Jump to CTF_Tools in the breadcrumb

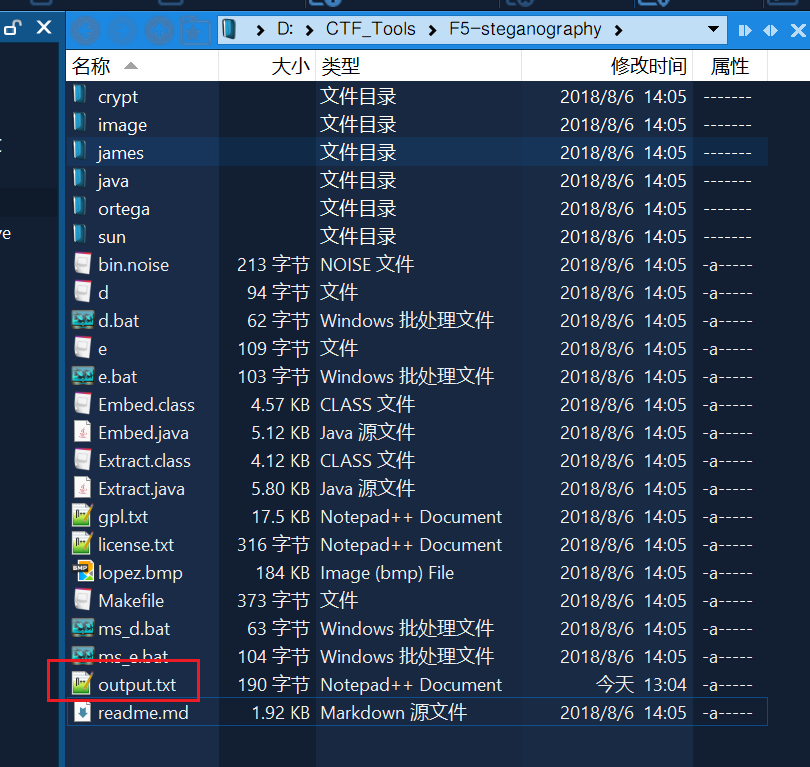coord(370,29)
